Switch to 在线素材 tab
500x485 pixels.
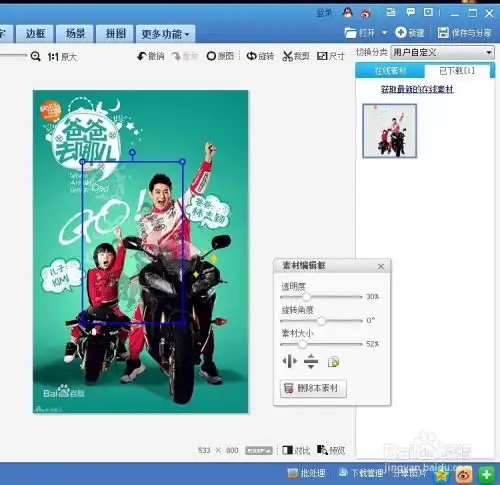390,71
